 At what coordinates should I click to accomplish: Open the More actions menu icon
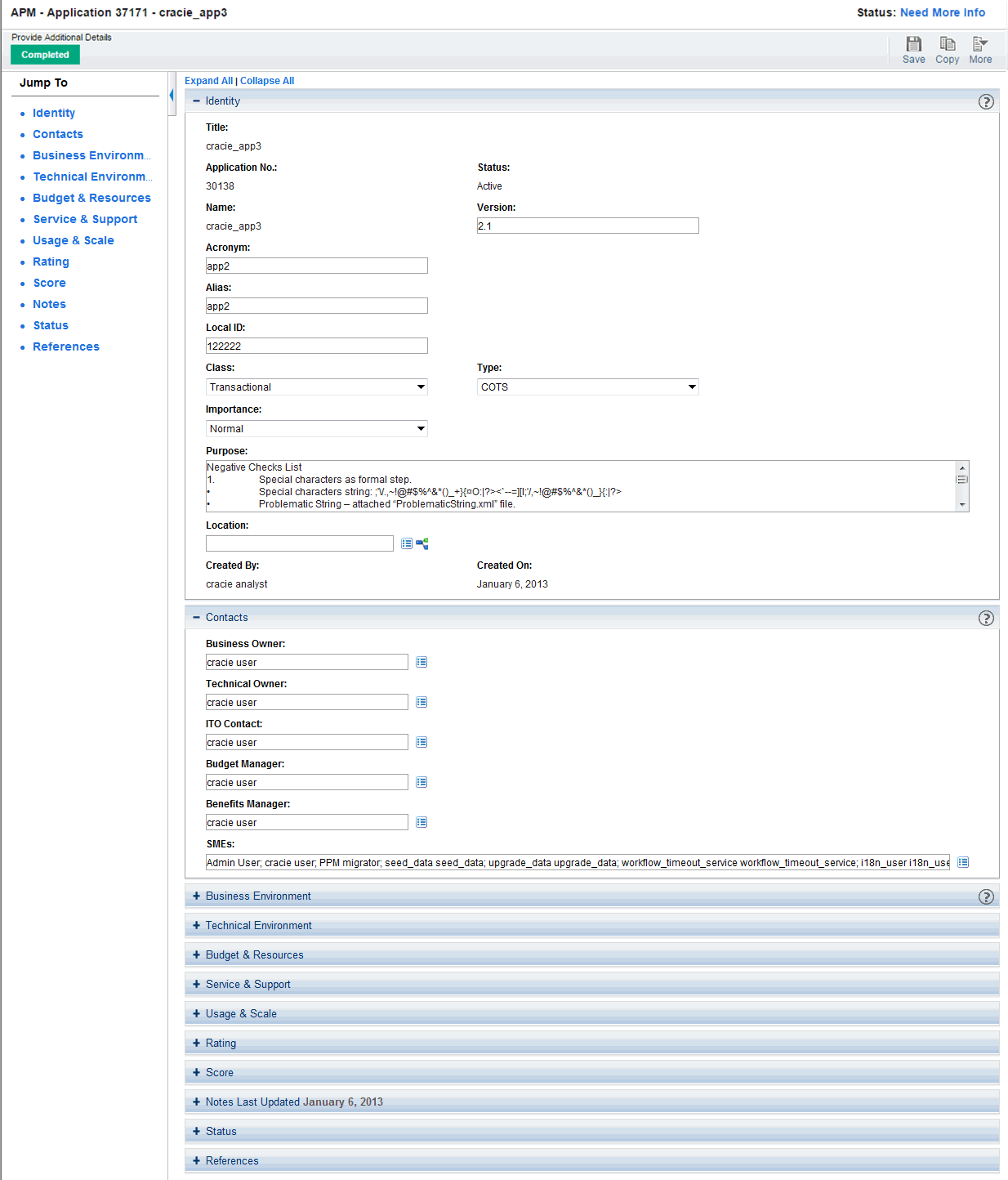coord(980,44)
